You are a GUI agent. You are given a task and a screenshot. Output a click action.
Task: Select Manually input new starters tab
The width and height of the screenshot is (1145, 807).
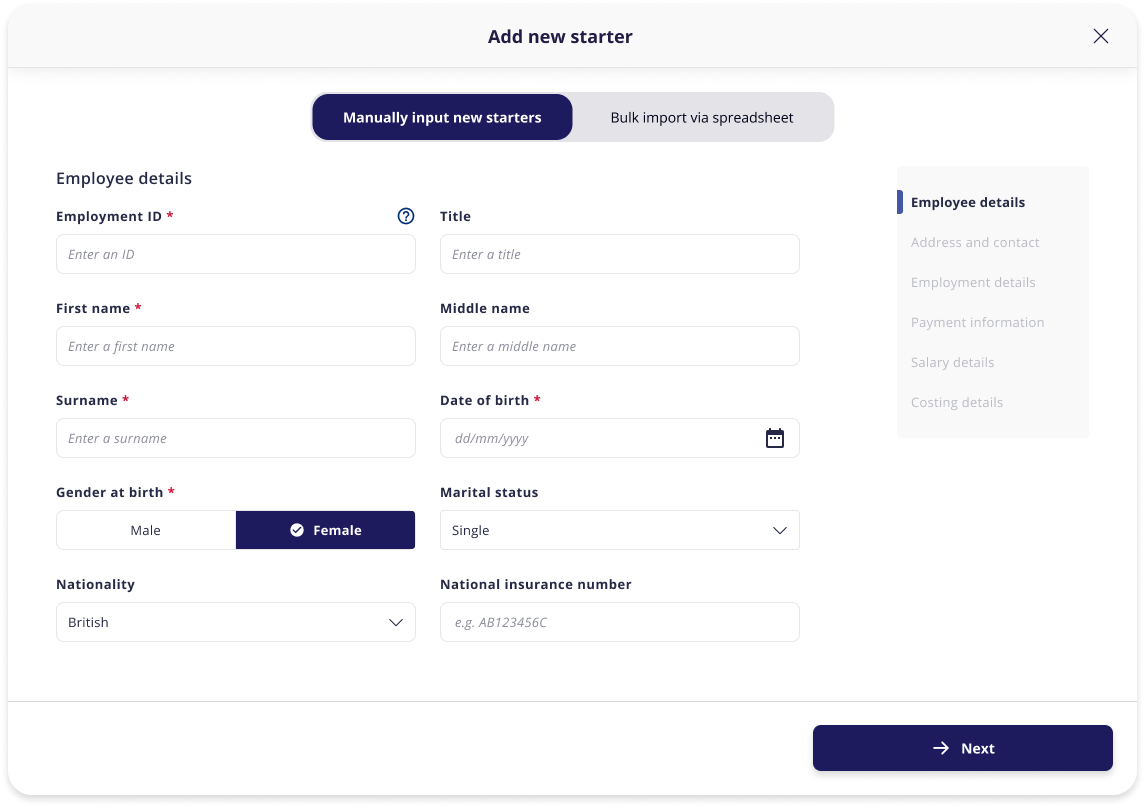point(443,118)
